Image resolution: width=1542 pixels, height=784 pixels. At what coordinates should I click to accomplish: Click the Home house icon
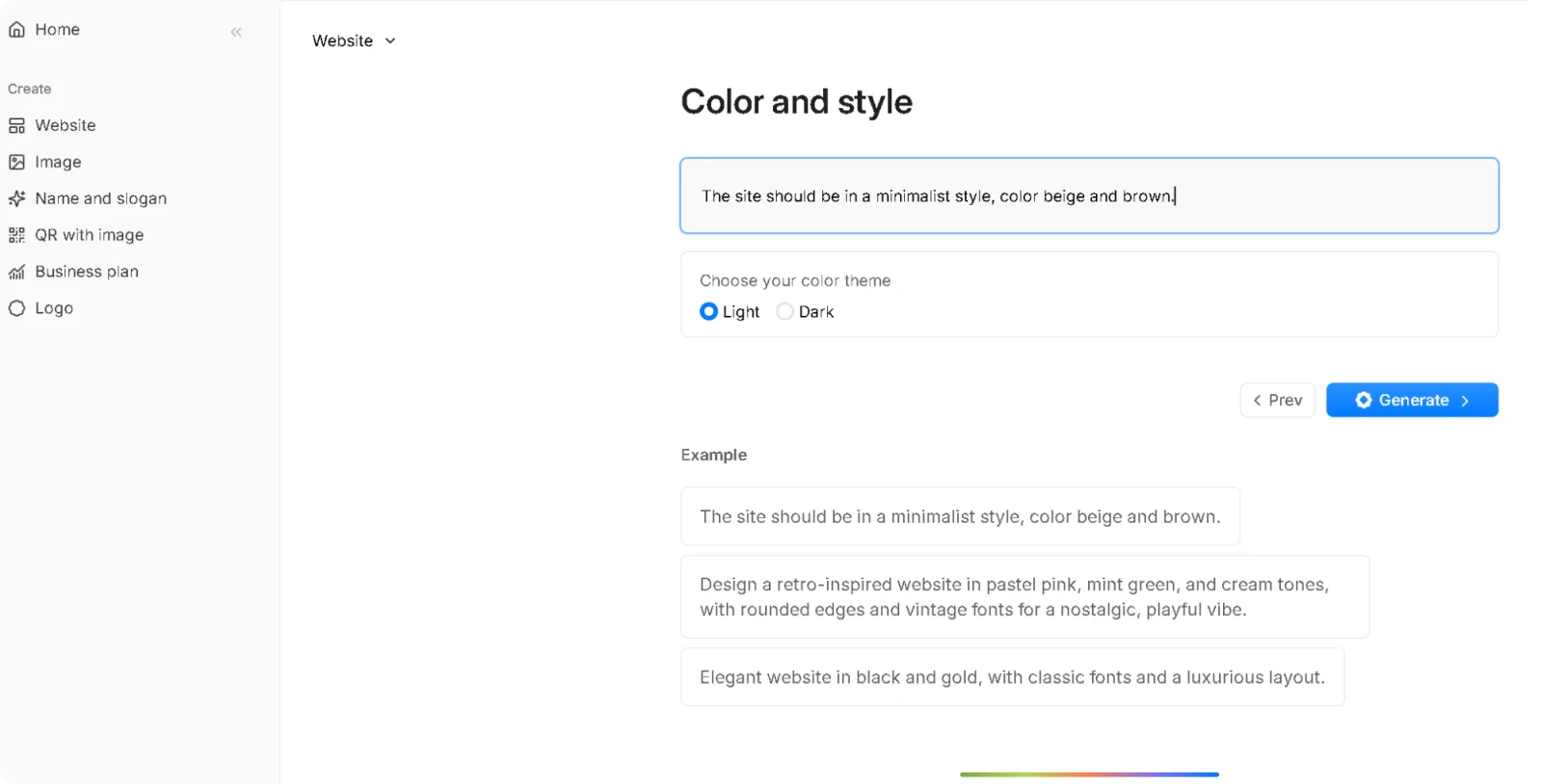(16, 30)
